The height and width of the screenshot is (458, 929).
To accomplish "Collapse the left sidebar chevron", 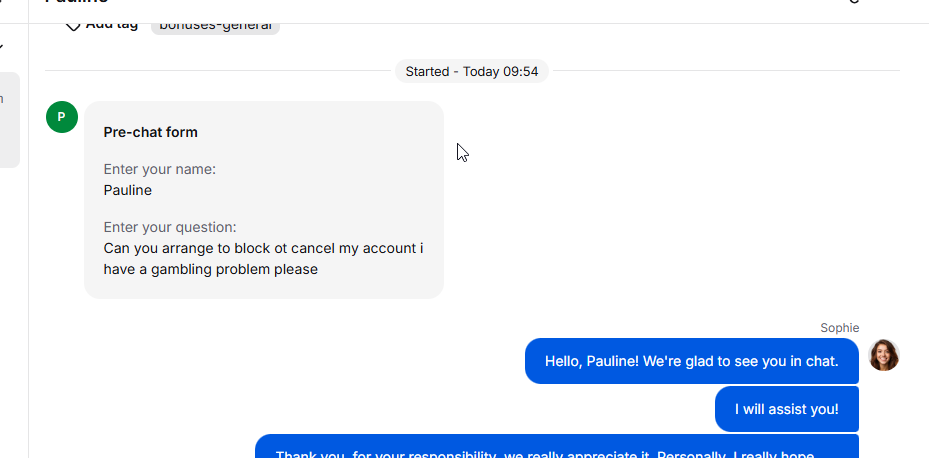I will click(2, 46).
